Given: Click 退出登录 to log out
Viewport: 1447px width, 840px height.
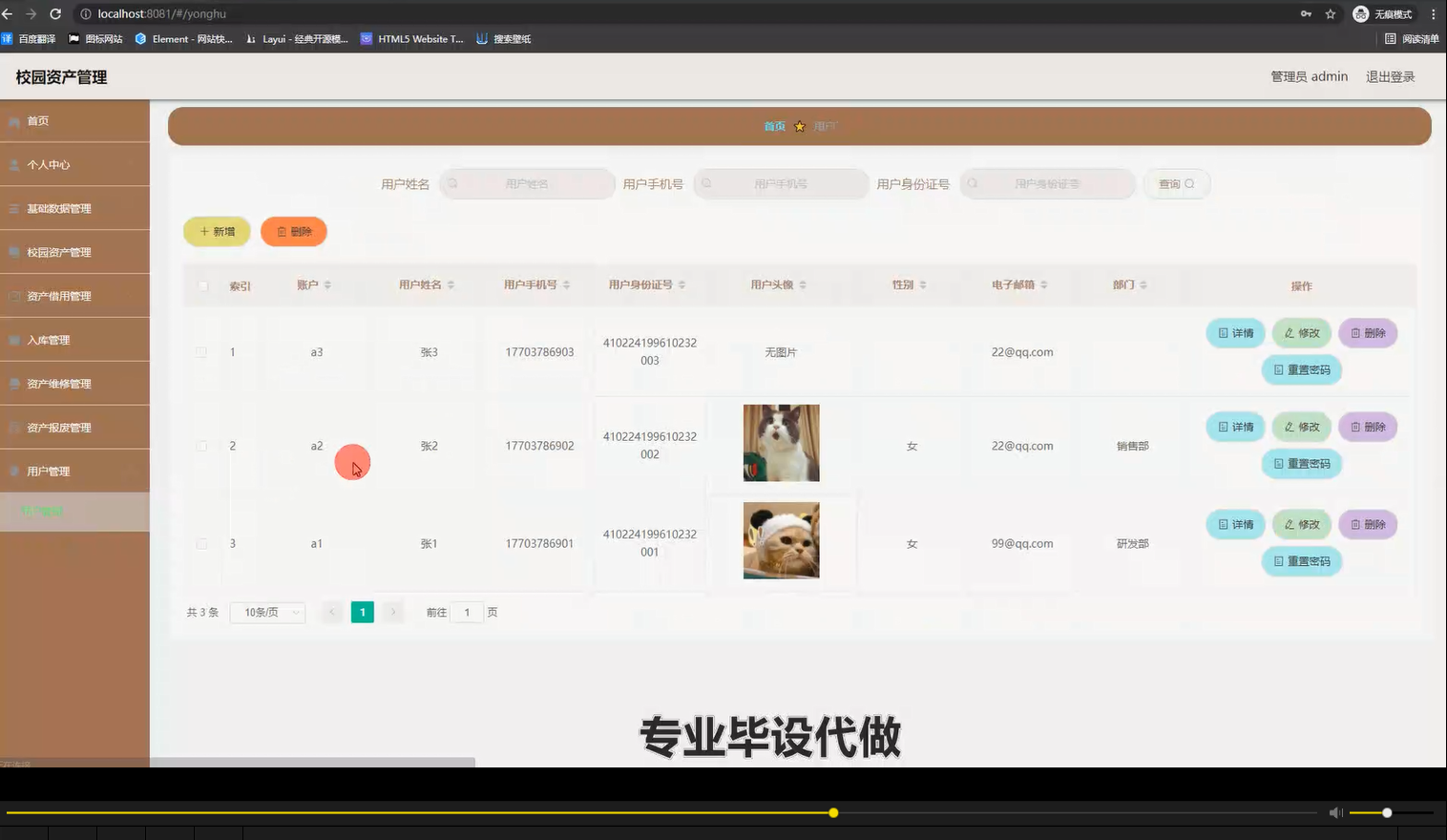Looking at the screenshot, I should coord(1390,76).
